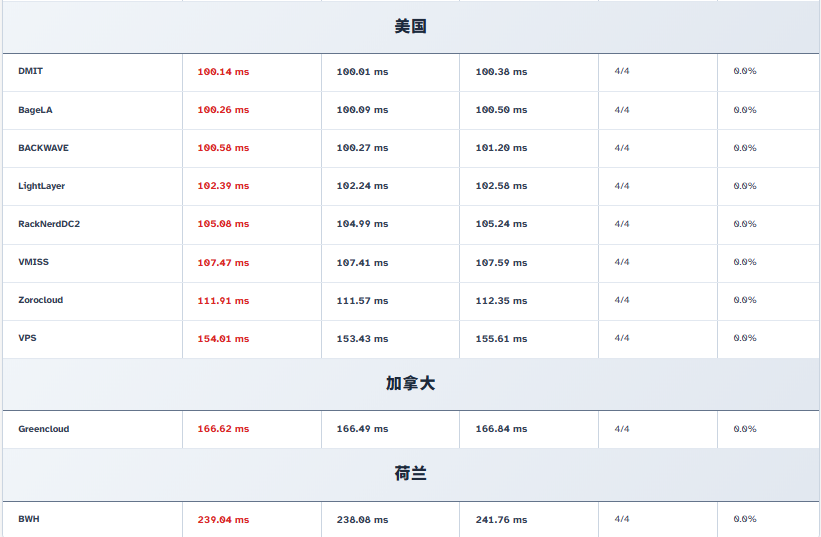The image size is (821, 537).
Task: Open the LightLayer provider entry
Action: pos(41,185)
